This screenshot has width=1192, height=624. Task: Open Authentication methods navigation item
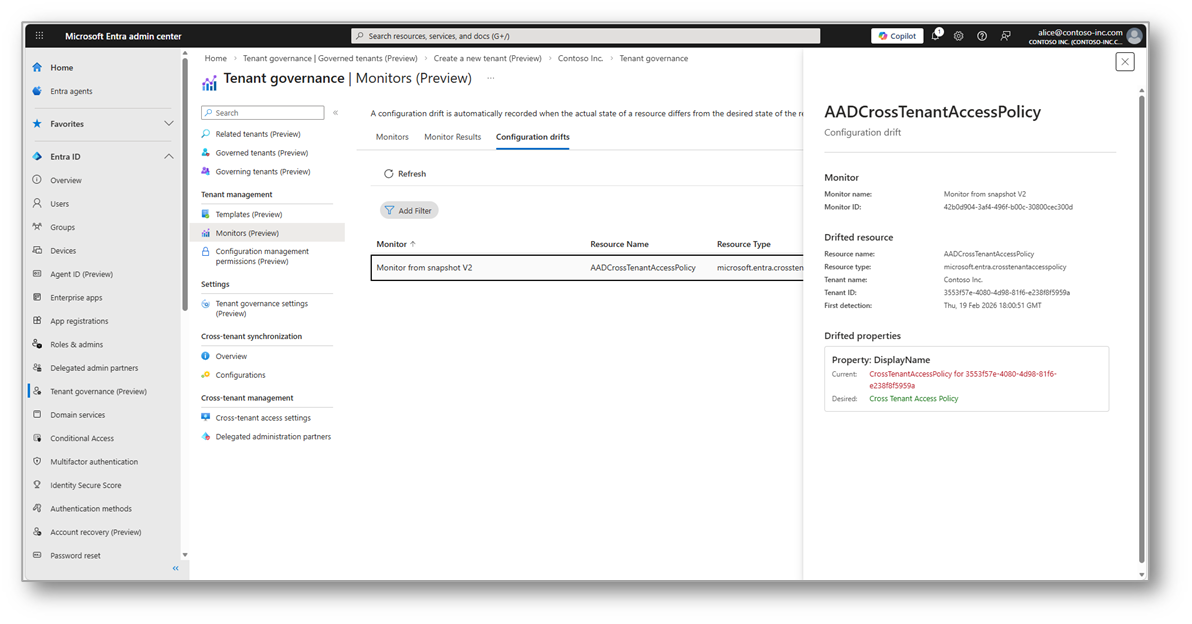pyautogui.click(x=90, y=509)
